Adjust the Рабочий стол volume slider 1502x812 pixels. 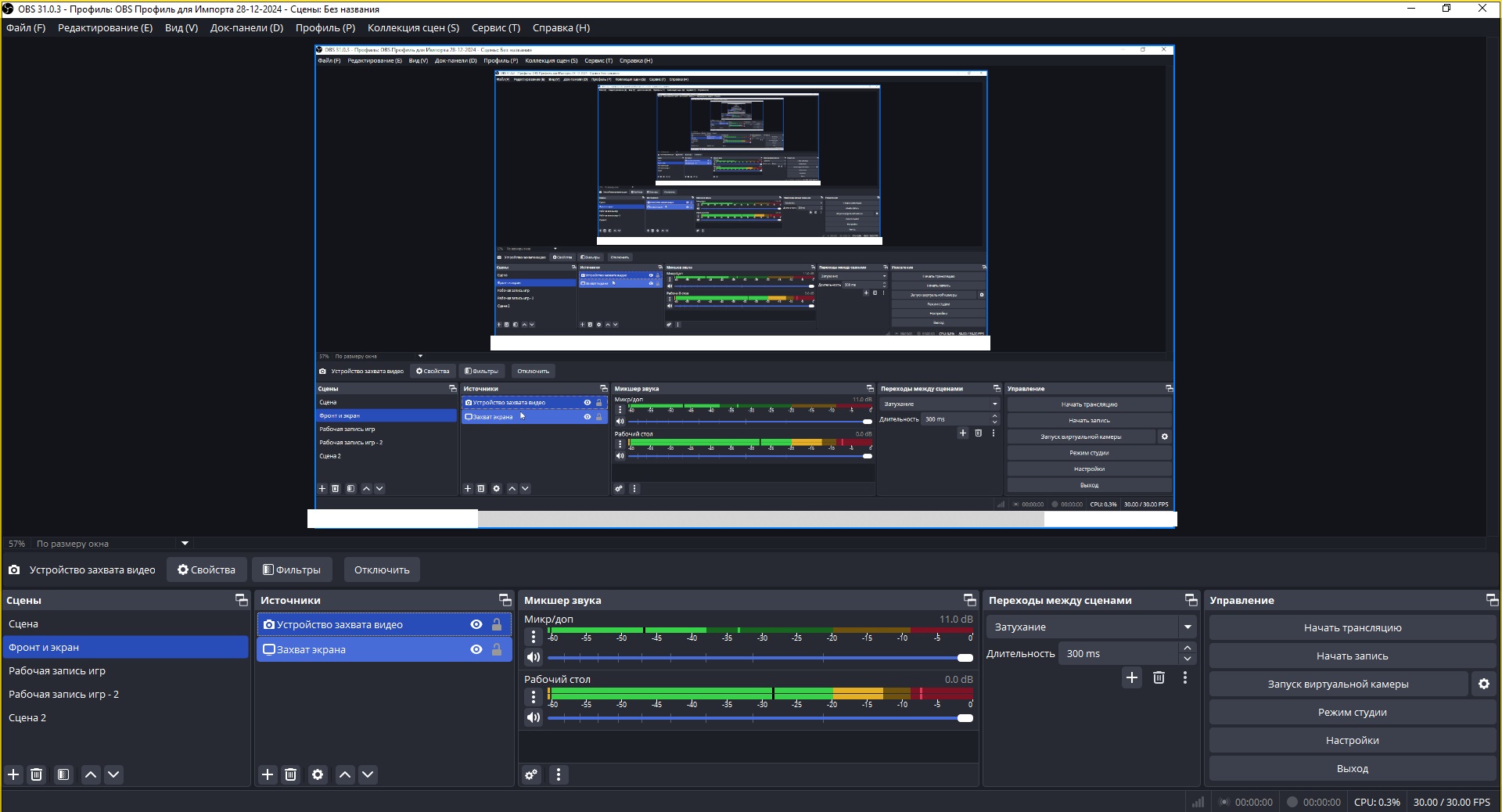click(760, 718)
